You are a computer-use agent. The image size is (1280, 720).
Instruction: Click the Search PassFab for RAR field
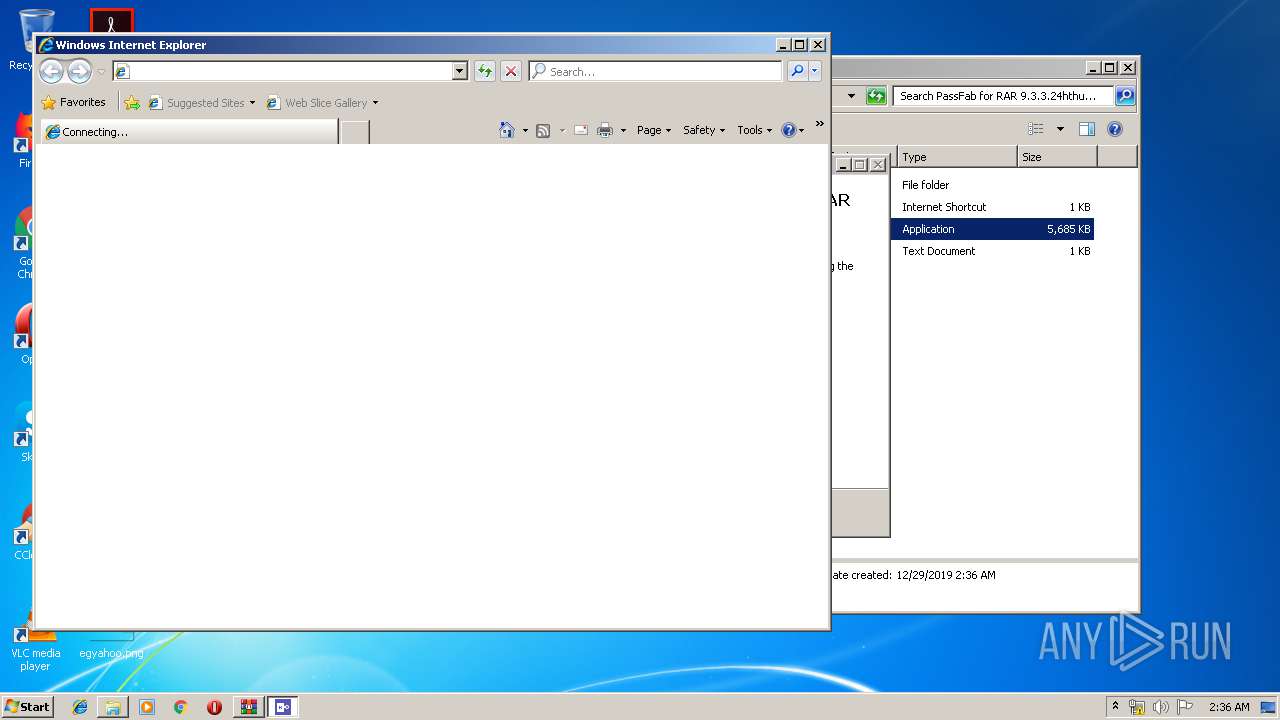tap(1003, 96)
